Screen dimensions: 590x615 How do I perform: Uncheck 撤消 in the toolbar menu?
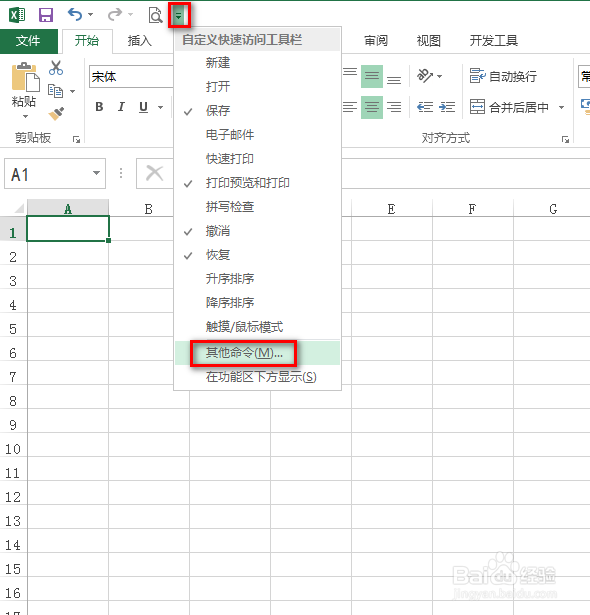point(257,231)
